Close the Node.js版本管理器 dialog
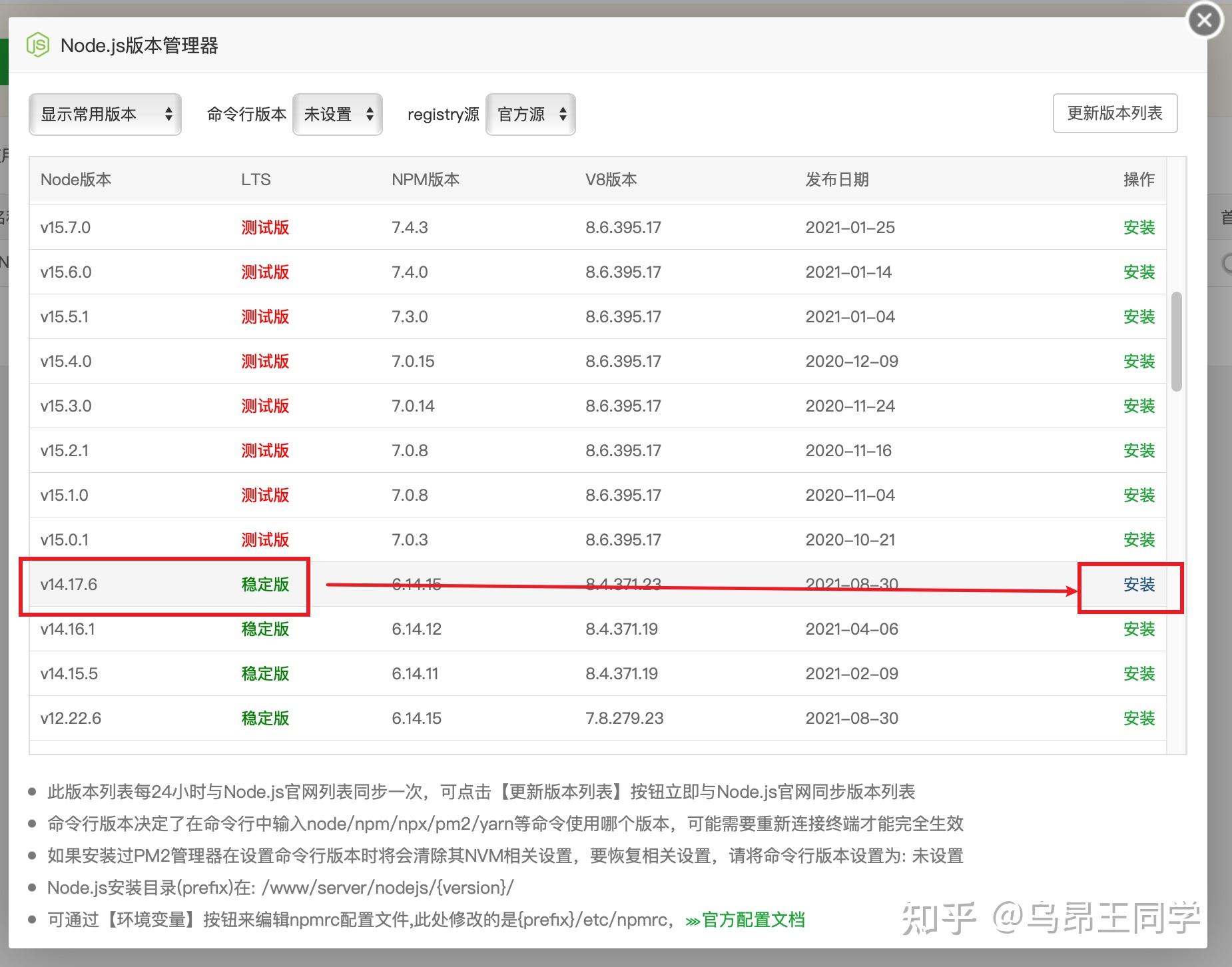Screen dimensions: 1232x967 (1204, 20)
